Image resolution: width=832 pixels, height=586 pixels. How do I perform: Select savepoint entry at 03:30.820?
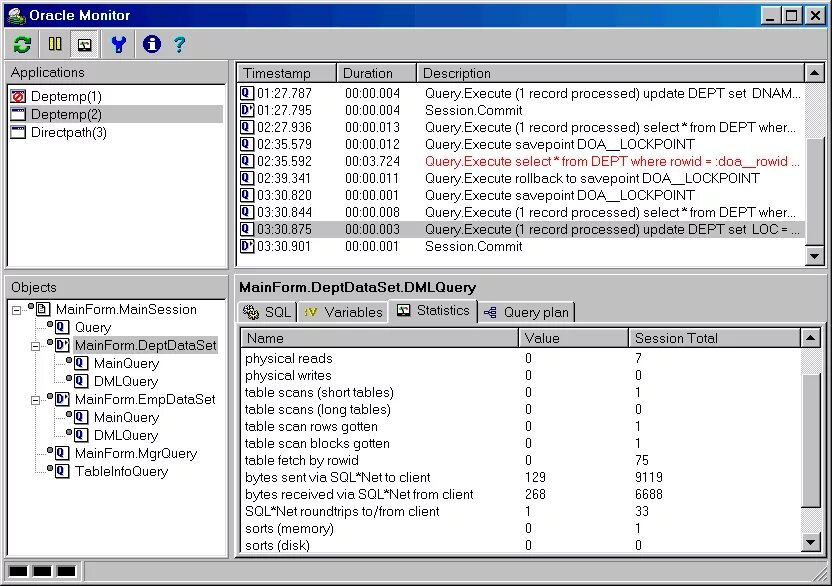point(521,195)
